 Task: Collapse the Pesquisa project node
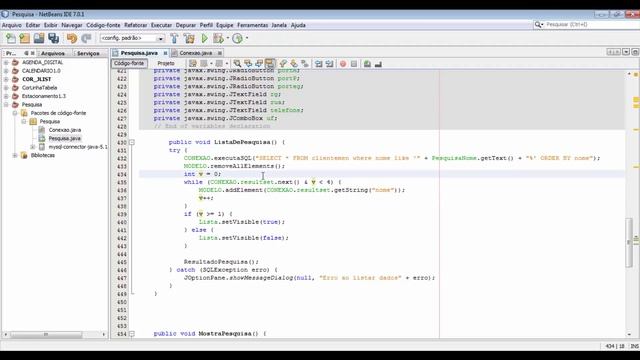(6, 104)
